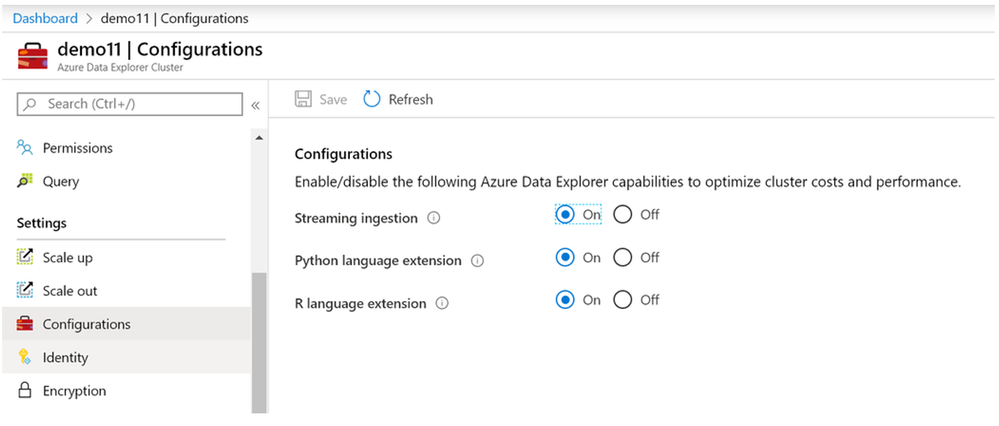This screenshot has height=426, width=999.
Task: Click the Encryption padlock icon
Action: coord(24,390)
